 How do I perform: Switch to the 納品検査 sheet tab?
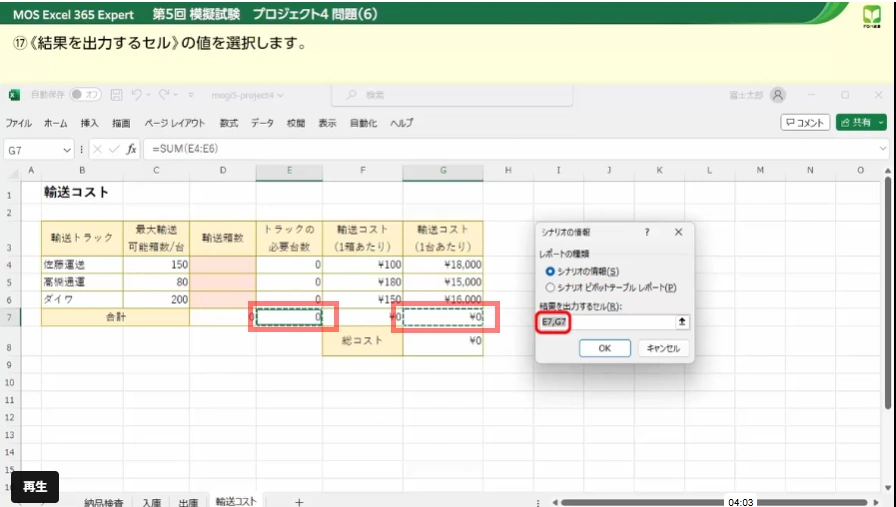103,502
